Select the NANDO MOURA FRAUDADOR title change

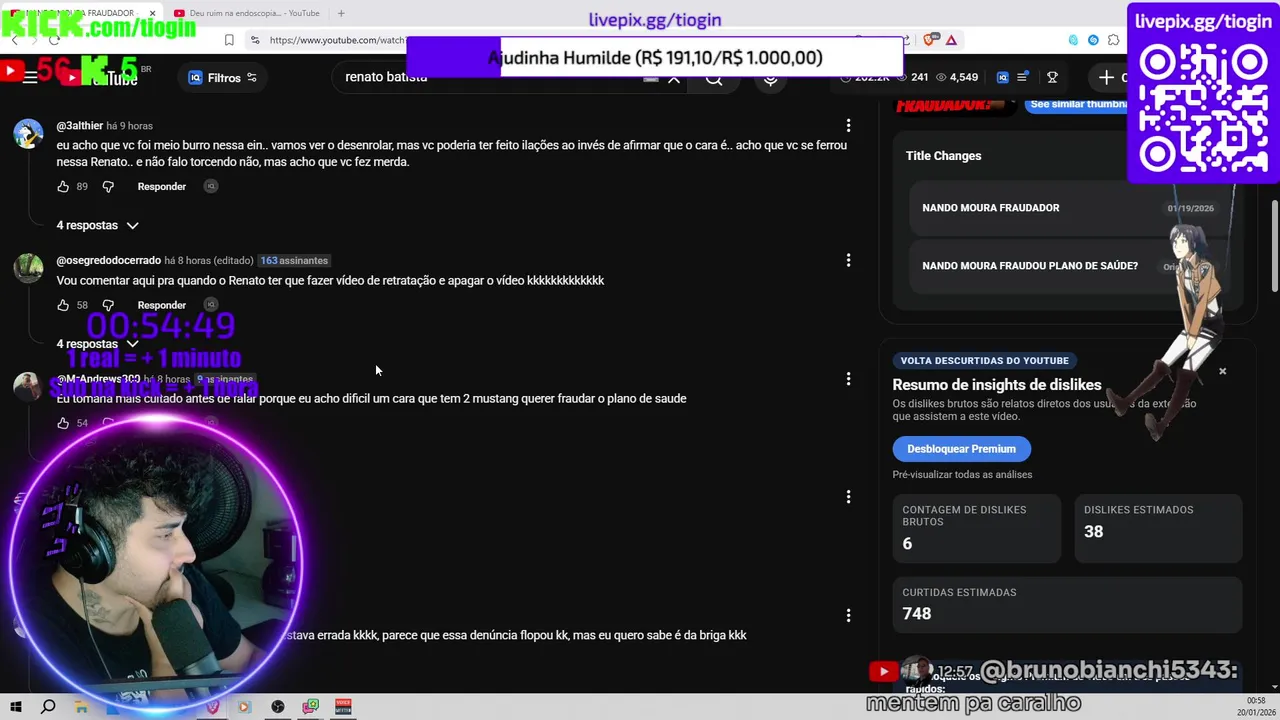[x=1067, y=208]
